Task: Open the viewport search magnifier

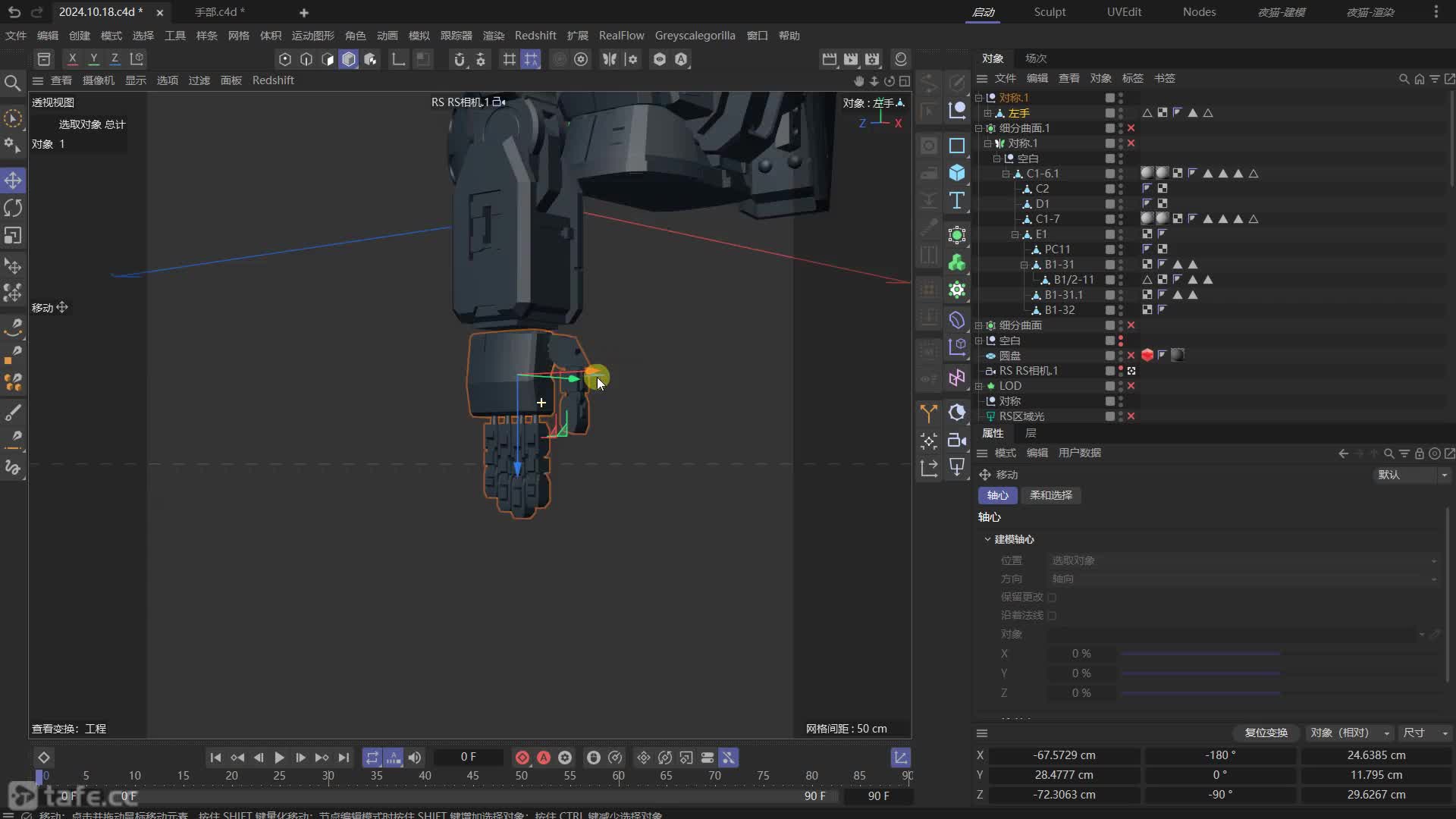Action: click(13, 83)
